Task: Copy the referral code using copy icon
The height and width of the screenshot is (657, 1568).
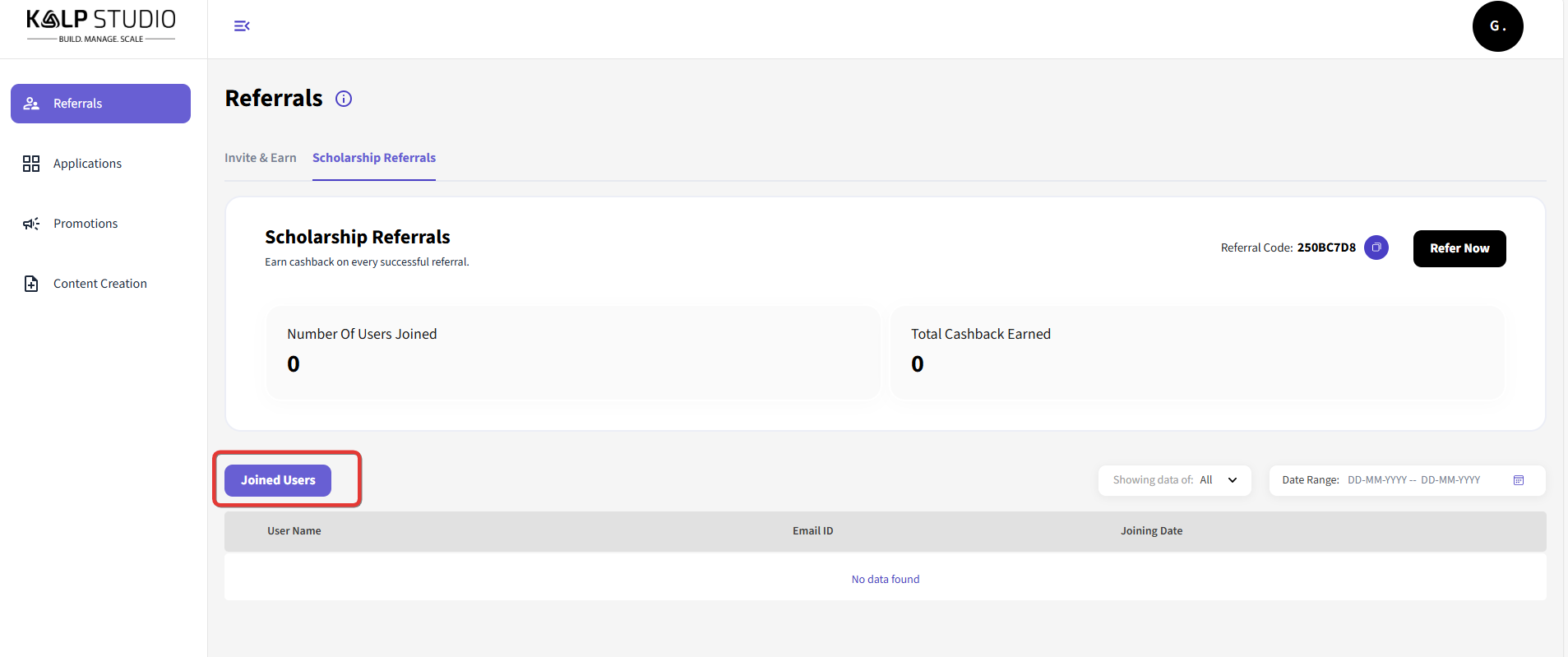Action: click(x=1376, y=248)
